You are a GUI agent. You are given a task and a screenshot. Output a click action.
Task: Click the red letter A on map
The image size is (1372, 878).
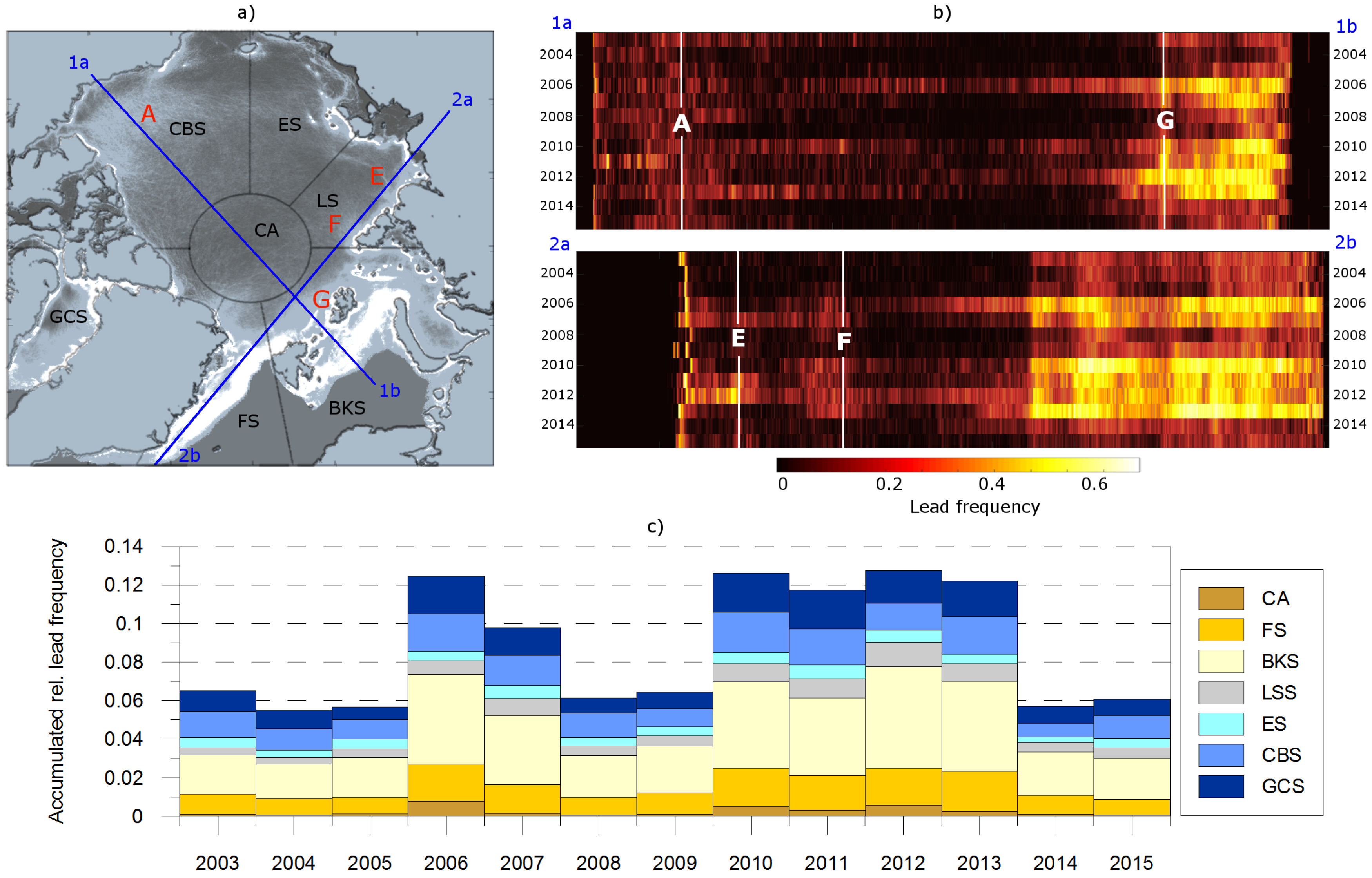click(148, 114)
